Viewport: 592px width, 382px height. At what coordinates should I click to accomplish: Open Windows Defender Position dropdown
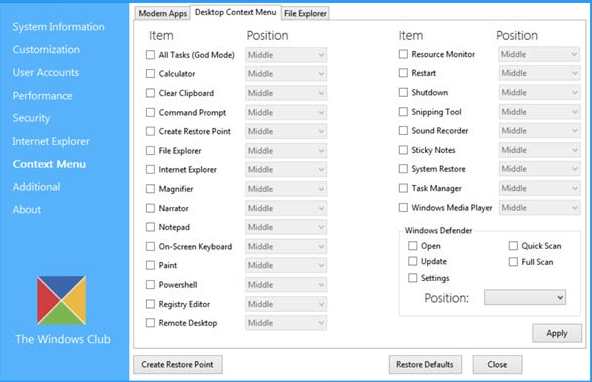(525, 297)
